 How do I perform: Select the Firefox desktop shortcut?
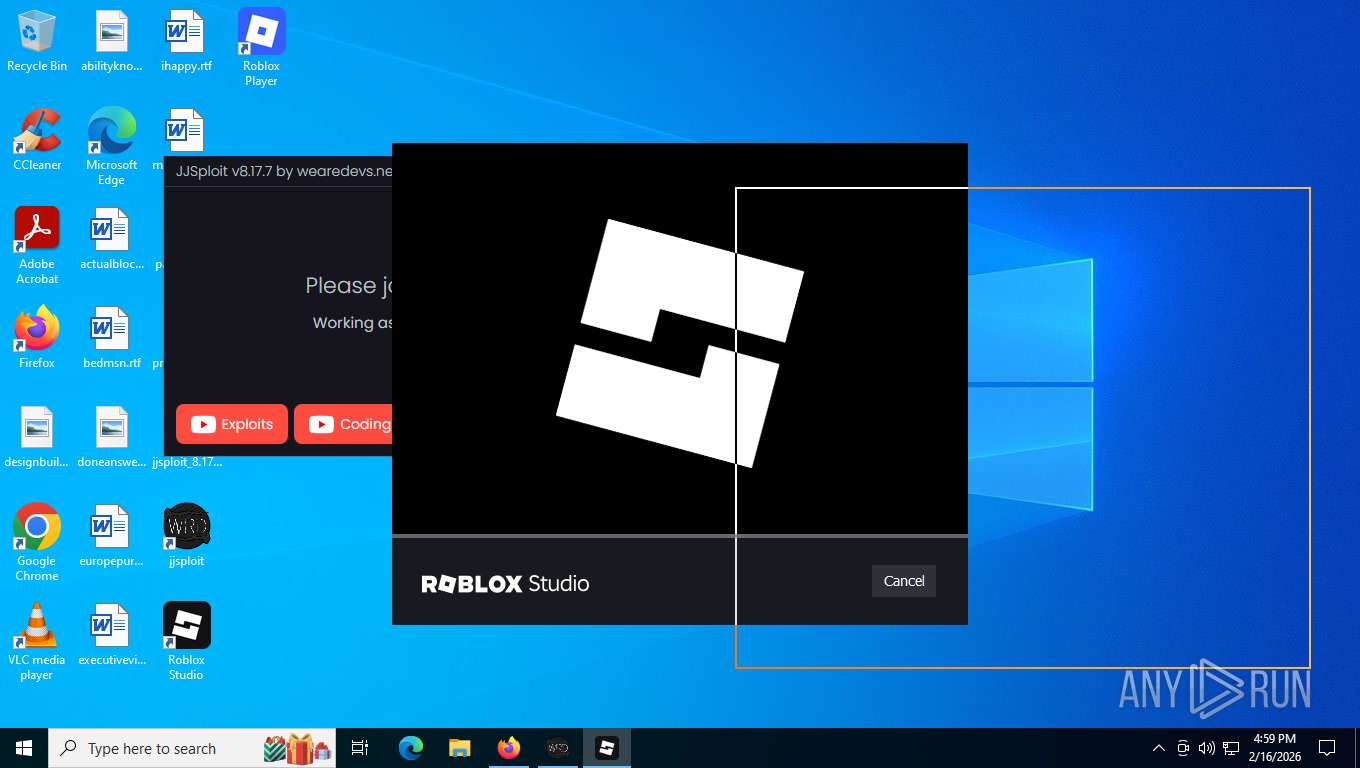pos(37,338)
